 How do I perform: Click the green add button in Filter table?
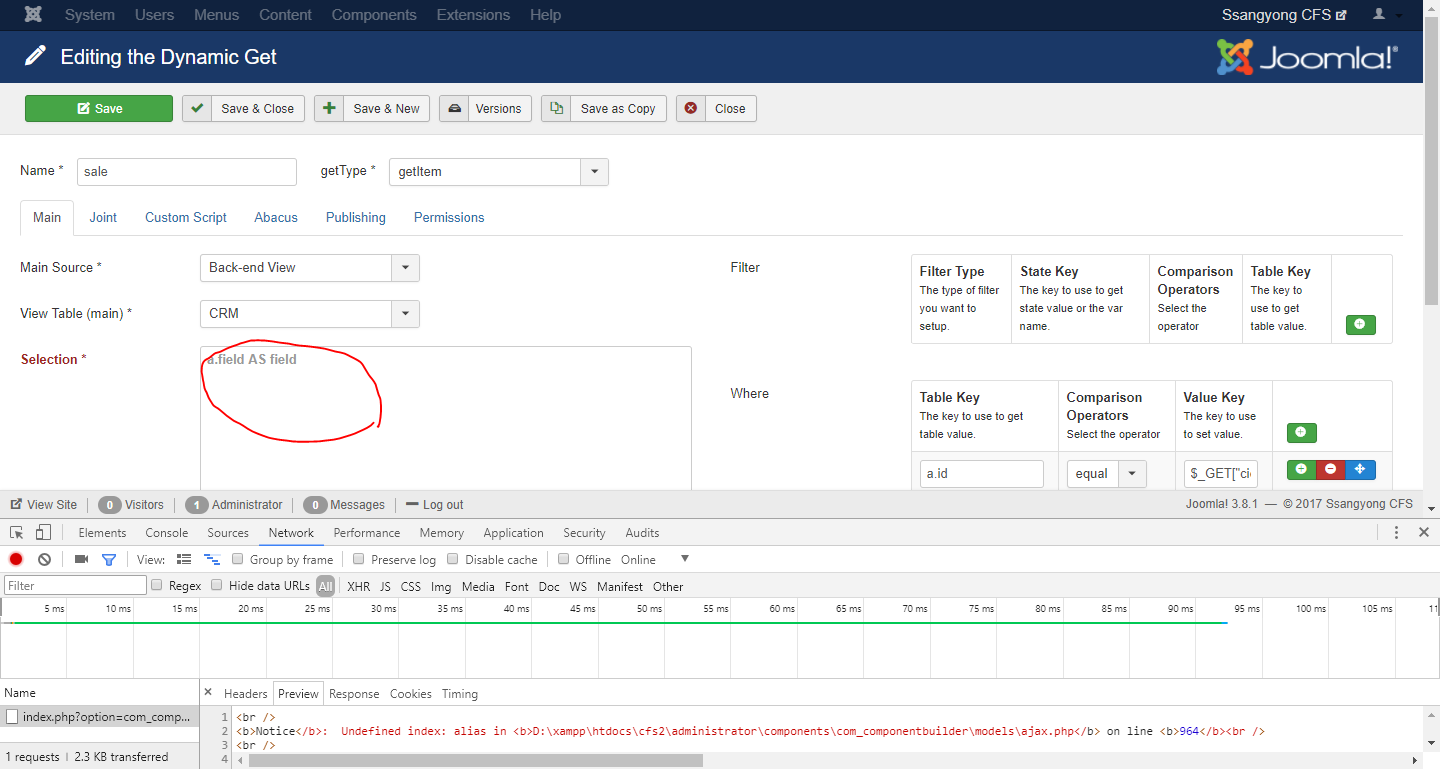click(1360, 325)
